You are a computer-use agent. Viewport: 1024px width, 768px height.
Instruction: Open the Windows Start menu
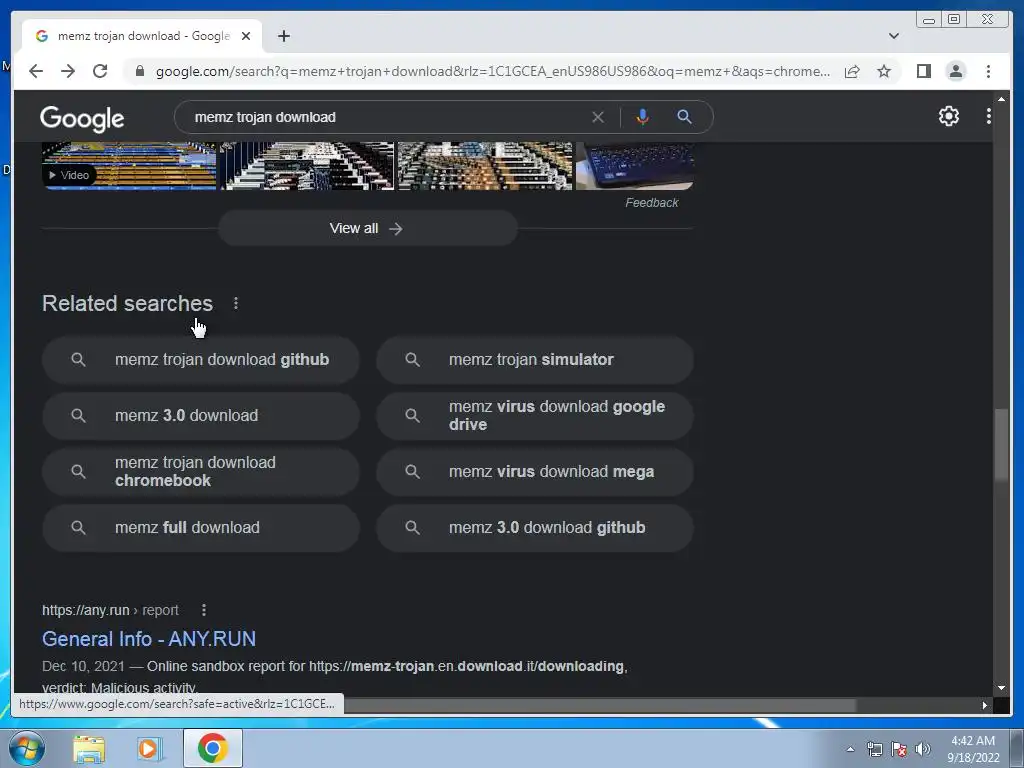(x=27, y=748)
